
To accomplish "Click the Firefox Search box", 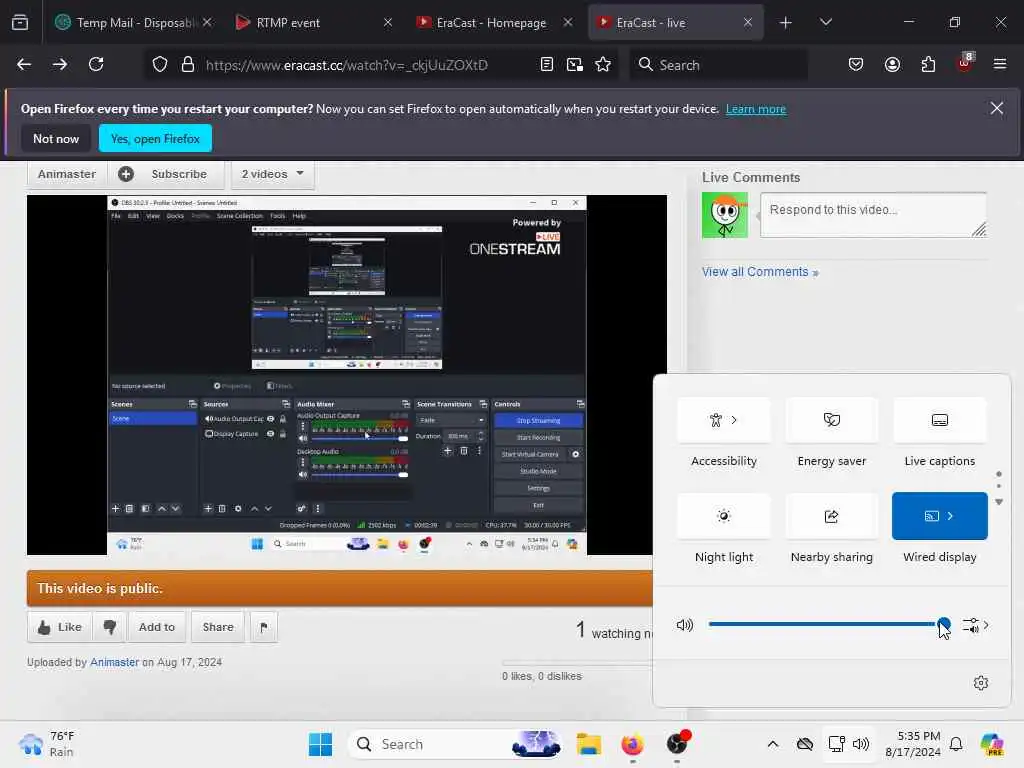I will [718, 65].
